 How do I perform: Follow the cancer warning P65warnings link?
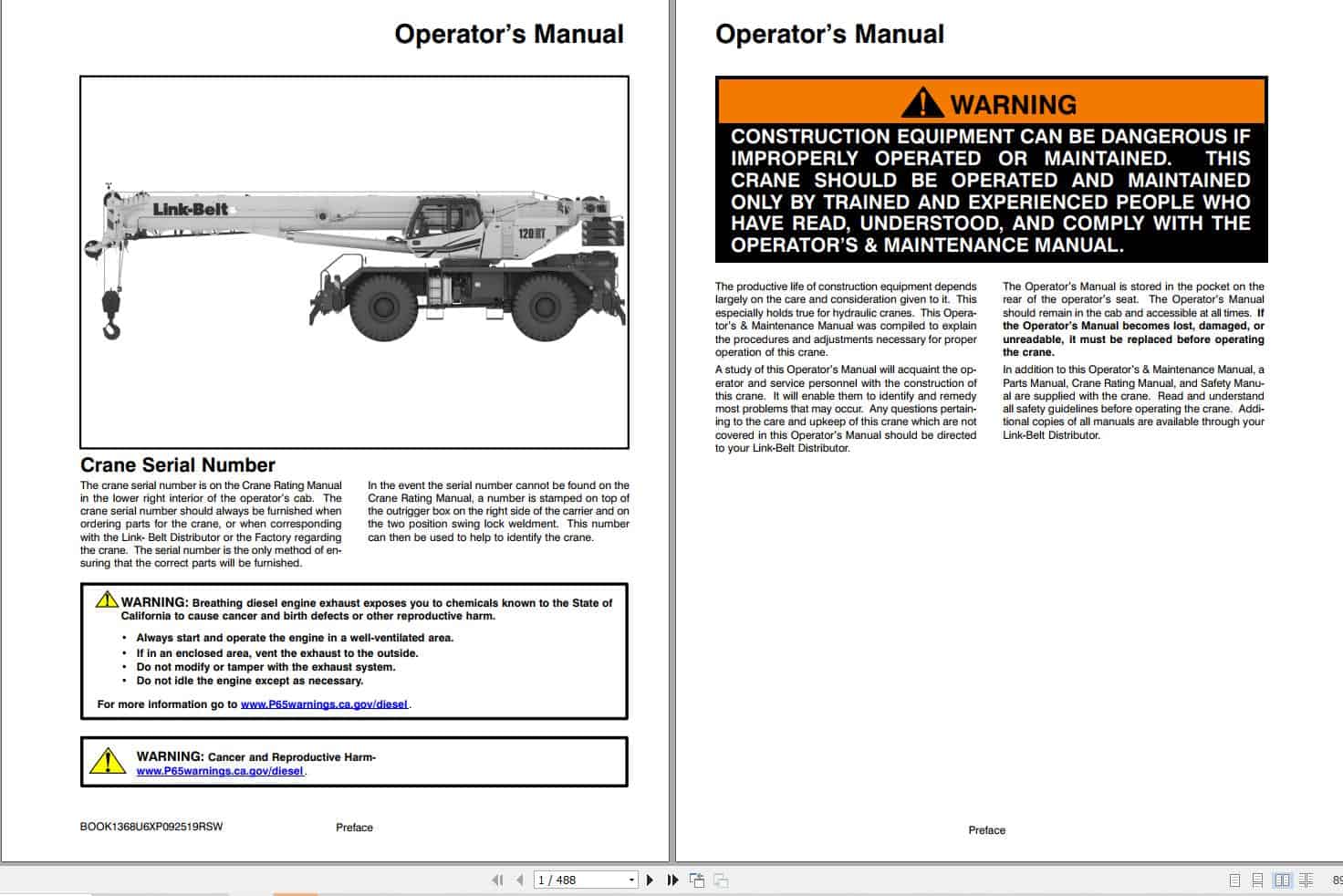[220, 771]
